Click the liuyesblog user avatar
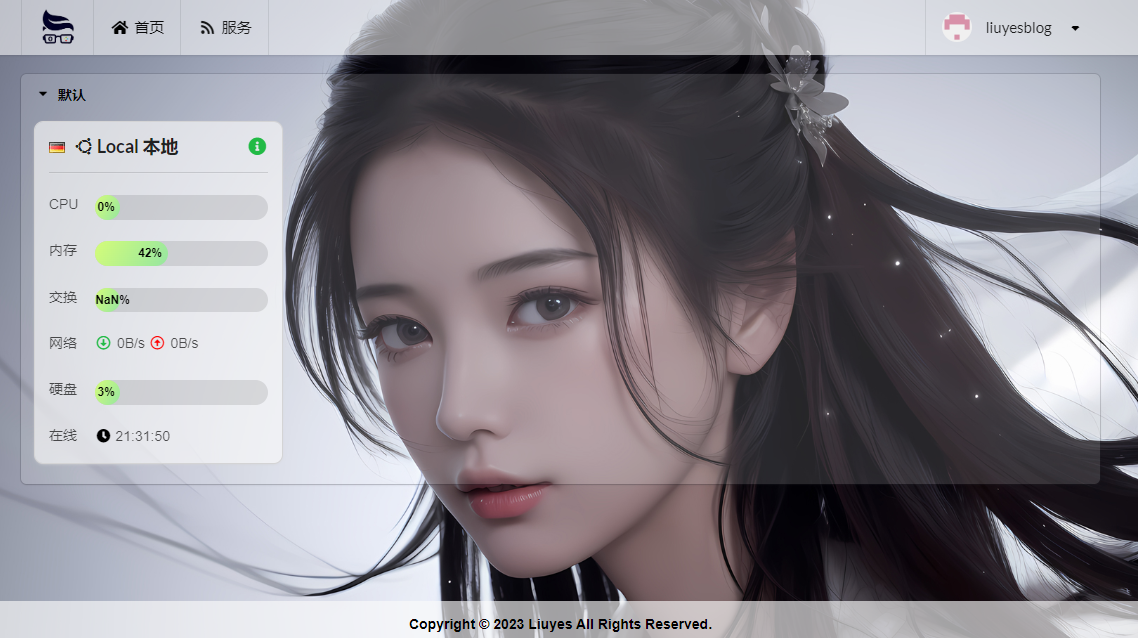The height and width of the screenshot is (638, 1138). point(957,28)
